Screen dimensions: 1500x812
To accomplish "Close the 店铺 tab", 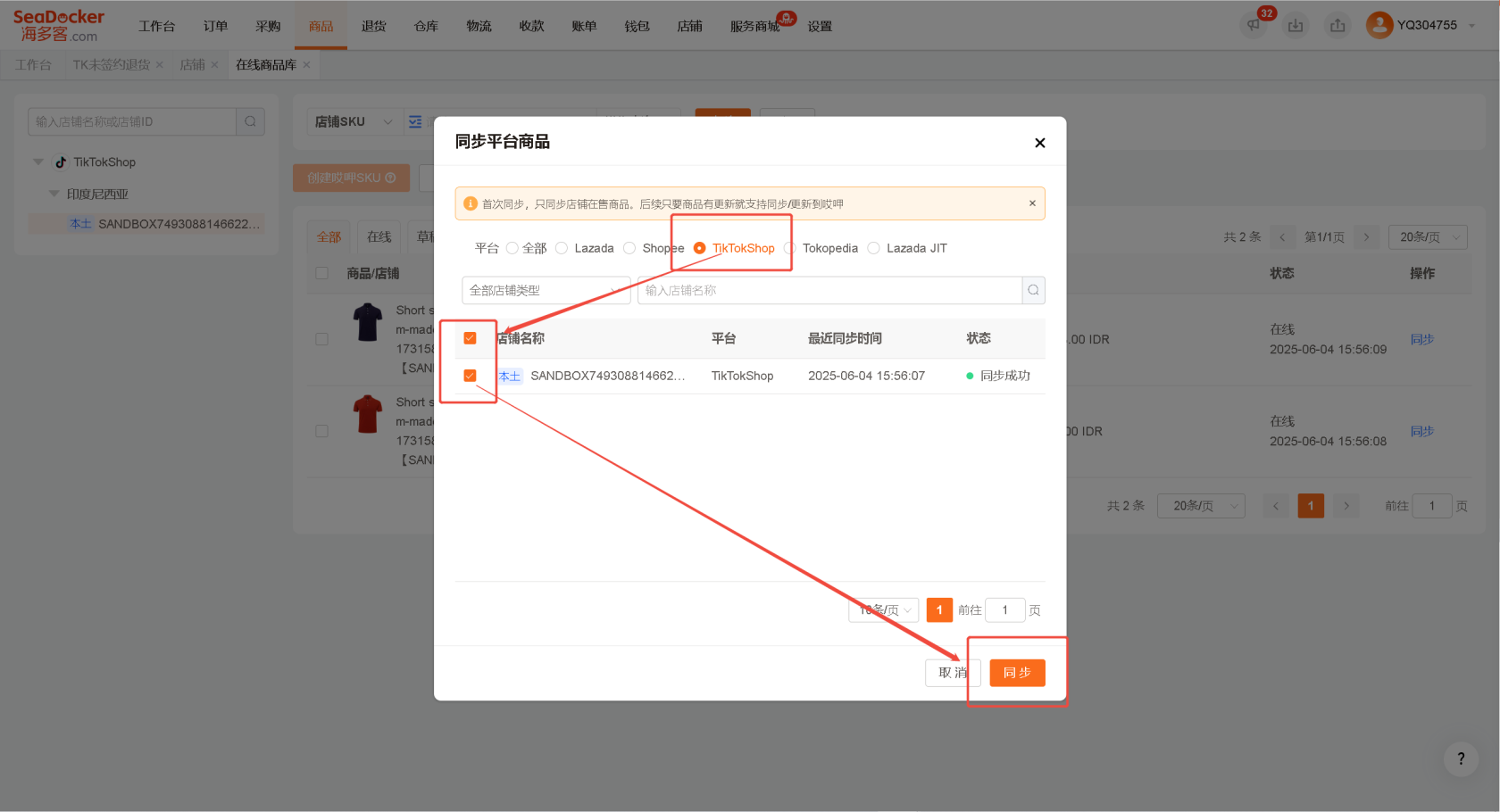I will pos(214,65).
